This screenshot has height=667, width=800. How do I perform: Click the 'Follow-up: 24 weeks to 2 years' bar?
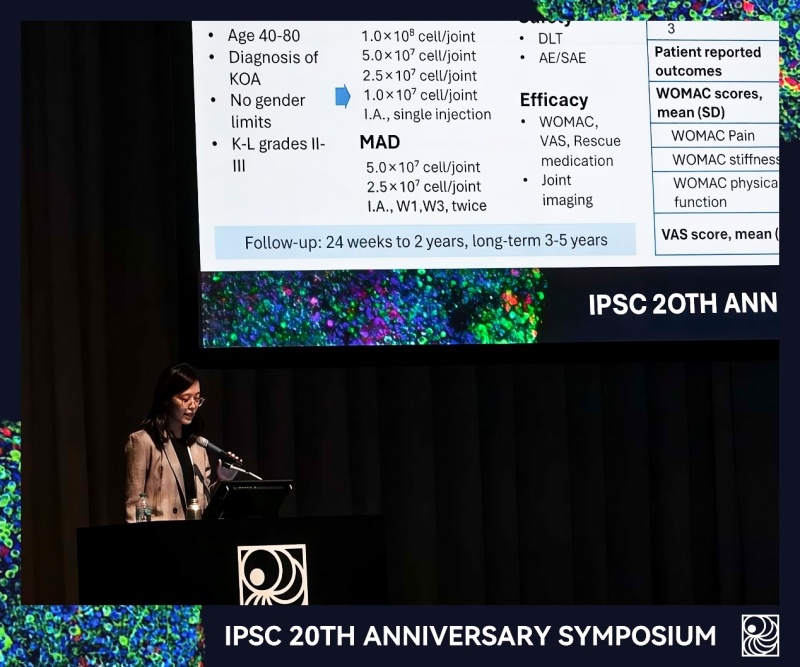(426, 241)
